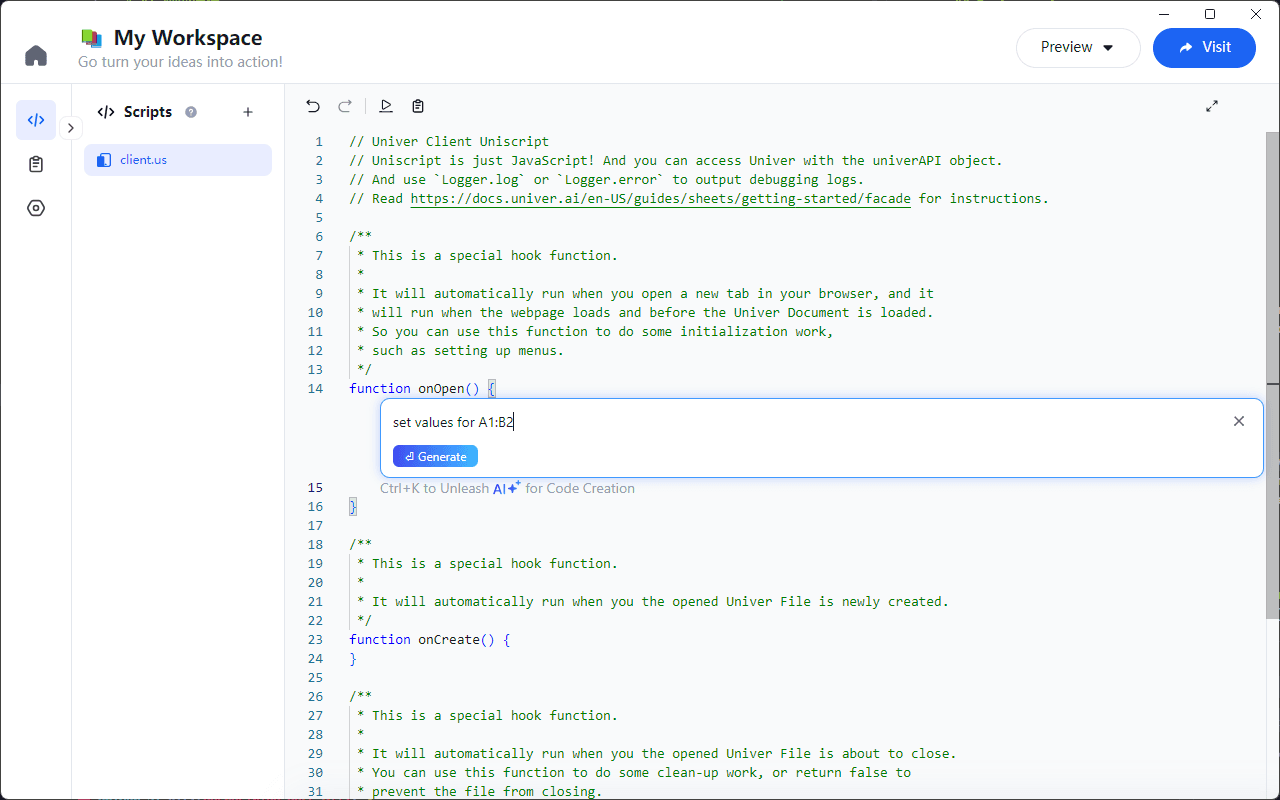Click the 'Go turn your ideas into action!' subtitle
The width and height of the screenshot is (1280, 800).
tap(180, 62)
